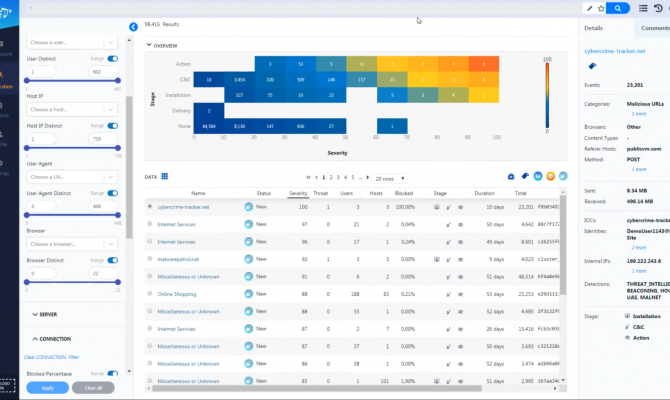Click the Host IP Distinct slider left handle
The width and height of the screenshot is (670, 400).
tap(26, 148)
